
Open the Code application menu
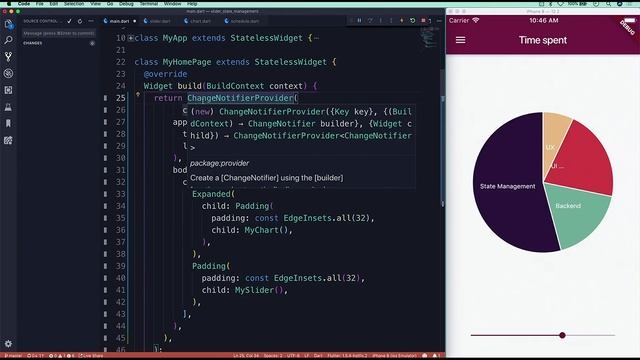pyautogui.click(x=24, y=3)
